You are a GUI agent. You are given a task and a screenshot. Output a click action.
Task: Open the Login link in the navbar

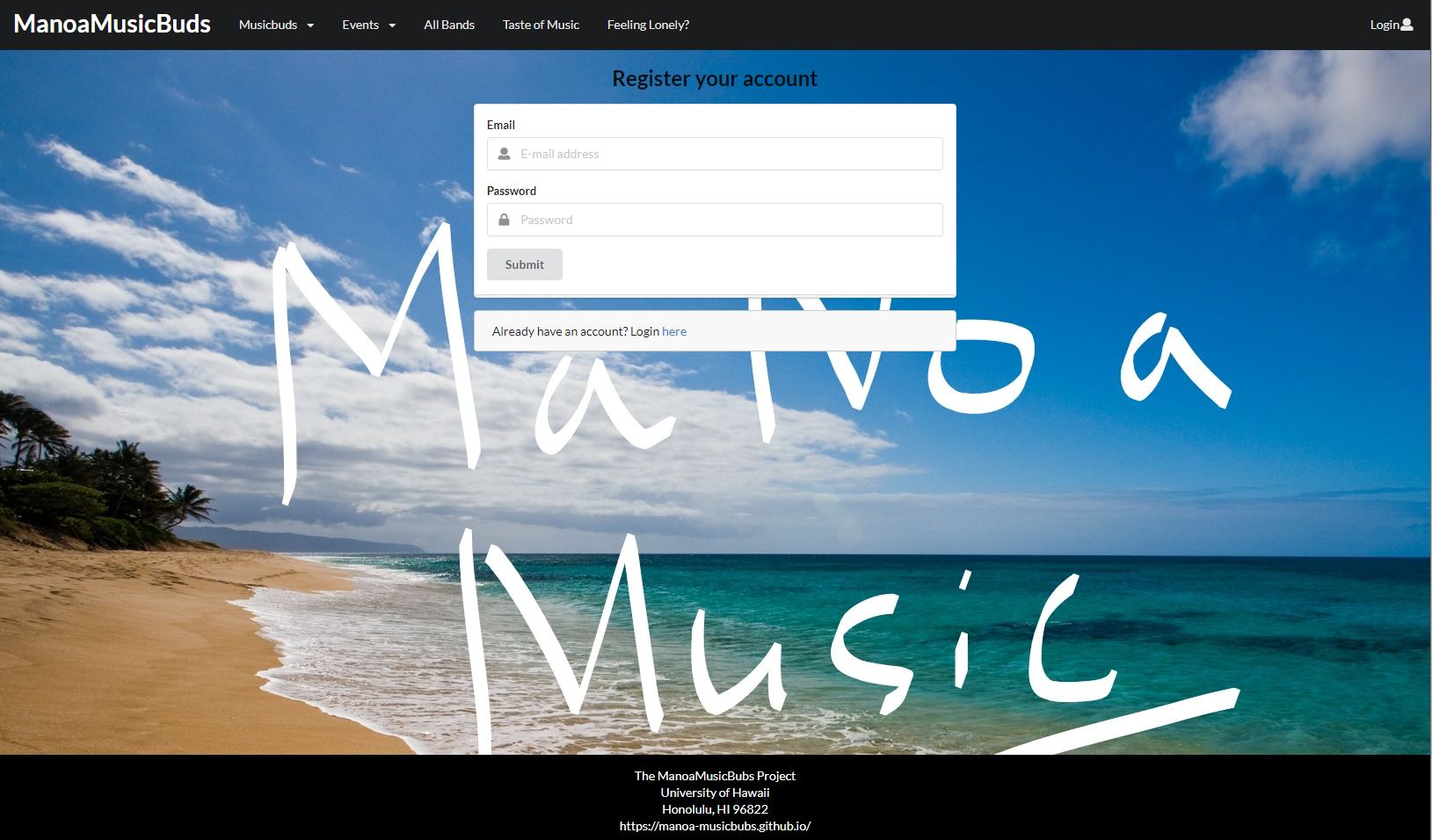point(1392,25)
